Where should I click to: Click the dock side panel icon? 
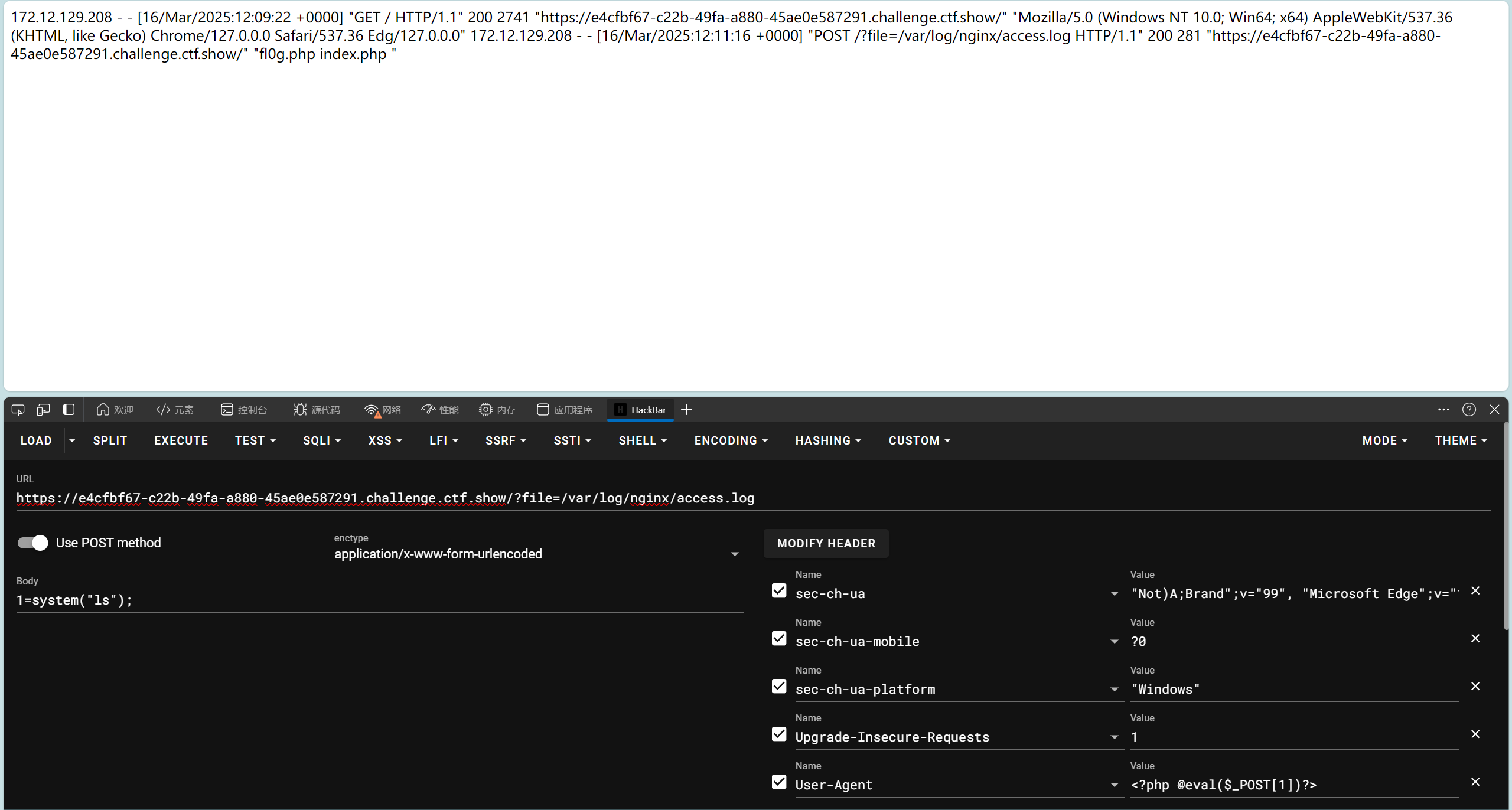[x=69, y=410]
